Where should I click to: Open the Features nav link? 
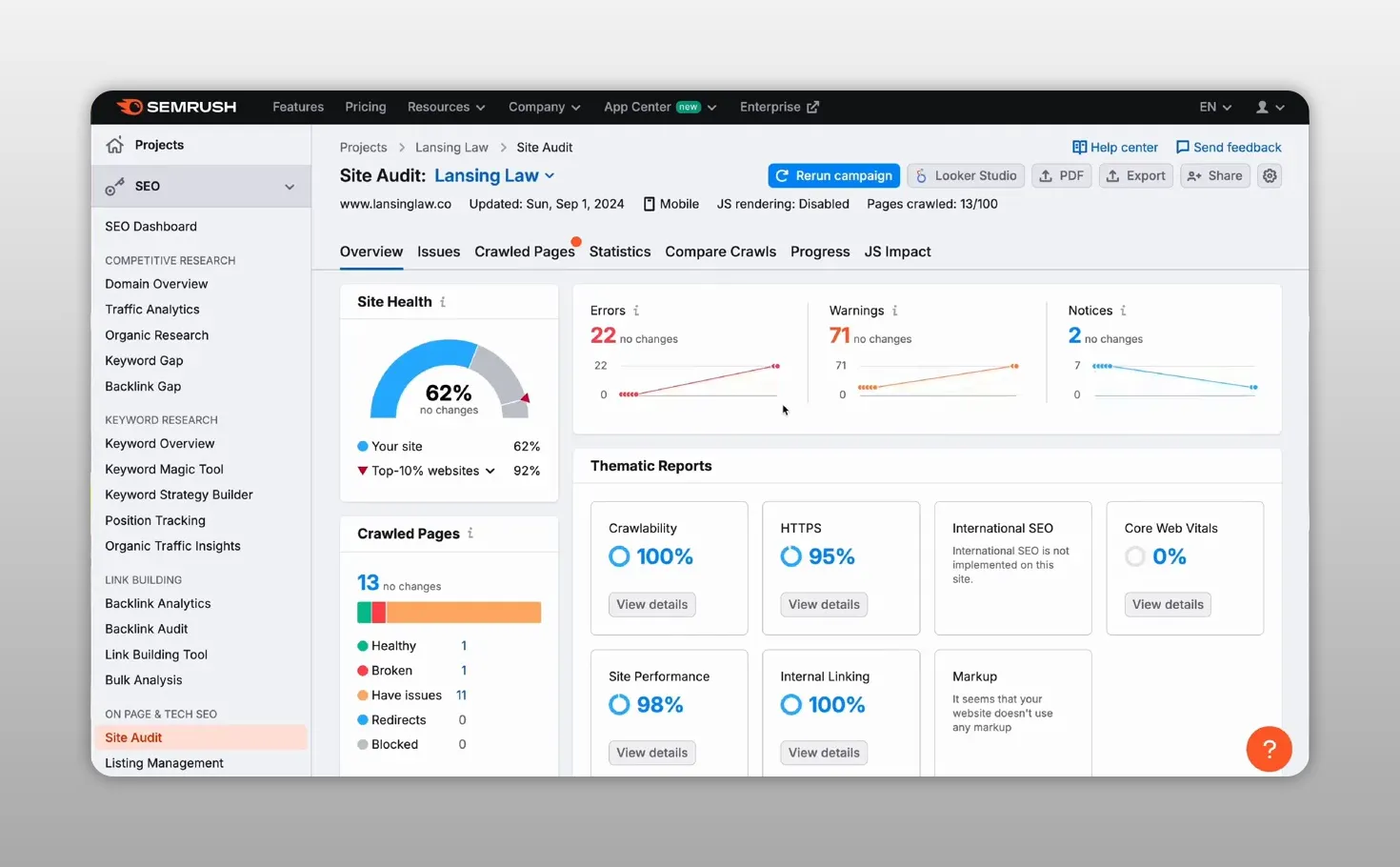[298, 108]
